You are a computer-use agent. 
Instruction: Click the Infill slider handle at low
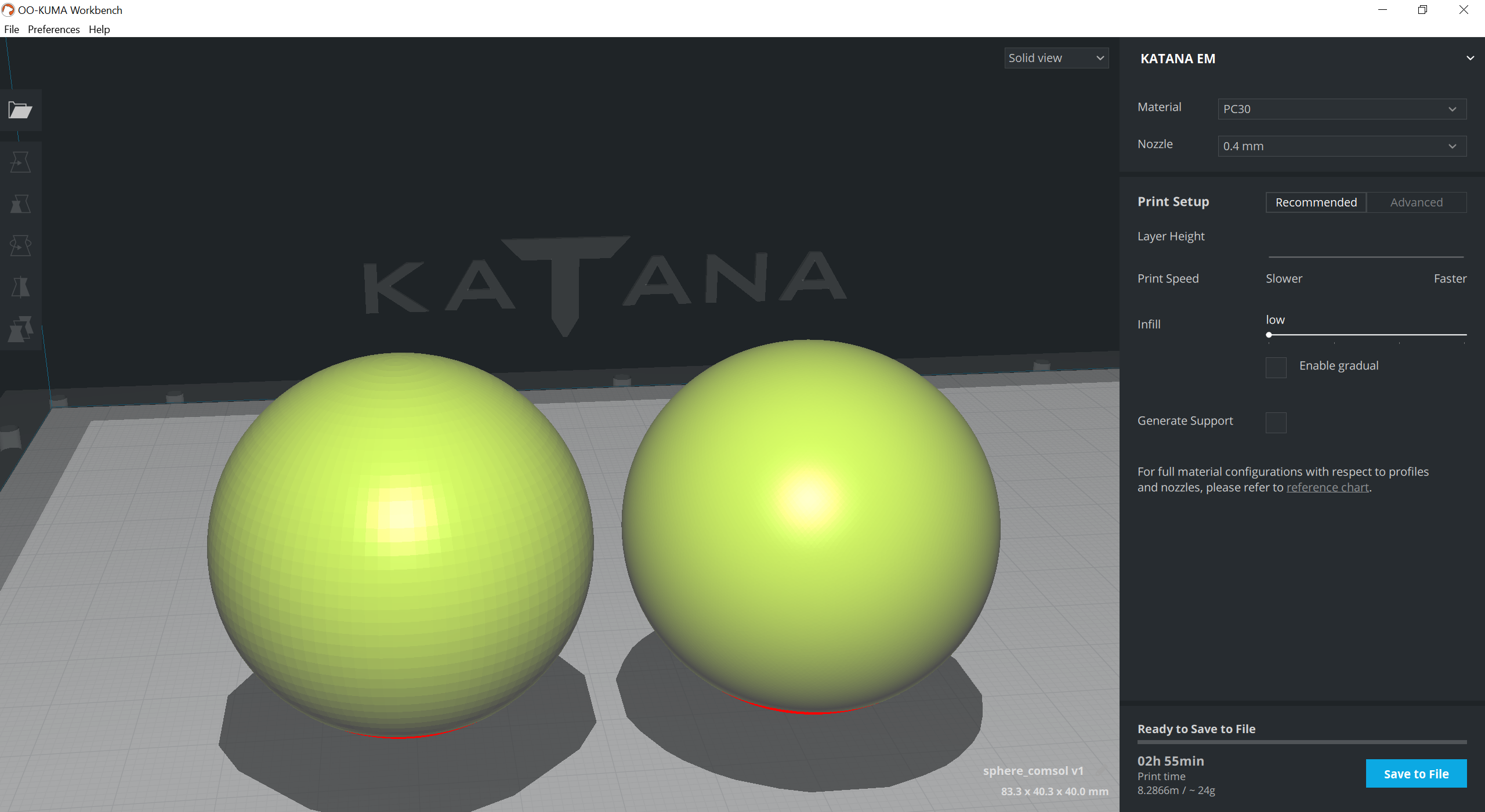(1269, 335)
